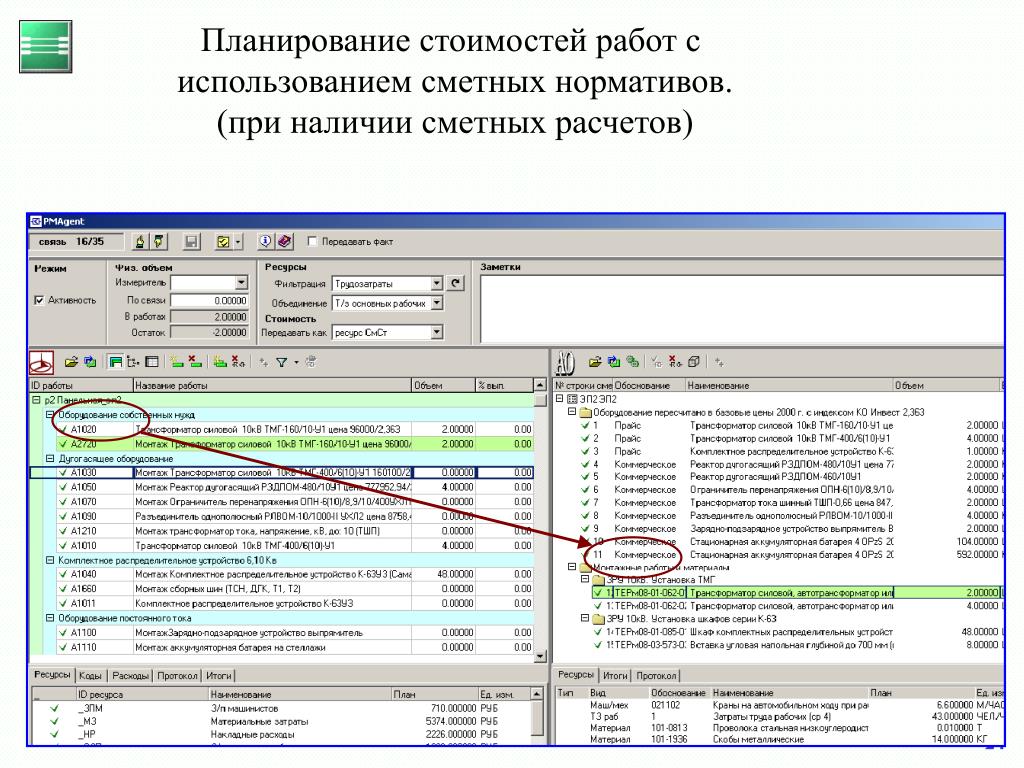Click the works list scrollbar up arrow
Viewport: 1024px width, 768px height.
click(540, 385)
